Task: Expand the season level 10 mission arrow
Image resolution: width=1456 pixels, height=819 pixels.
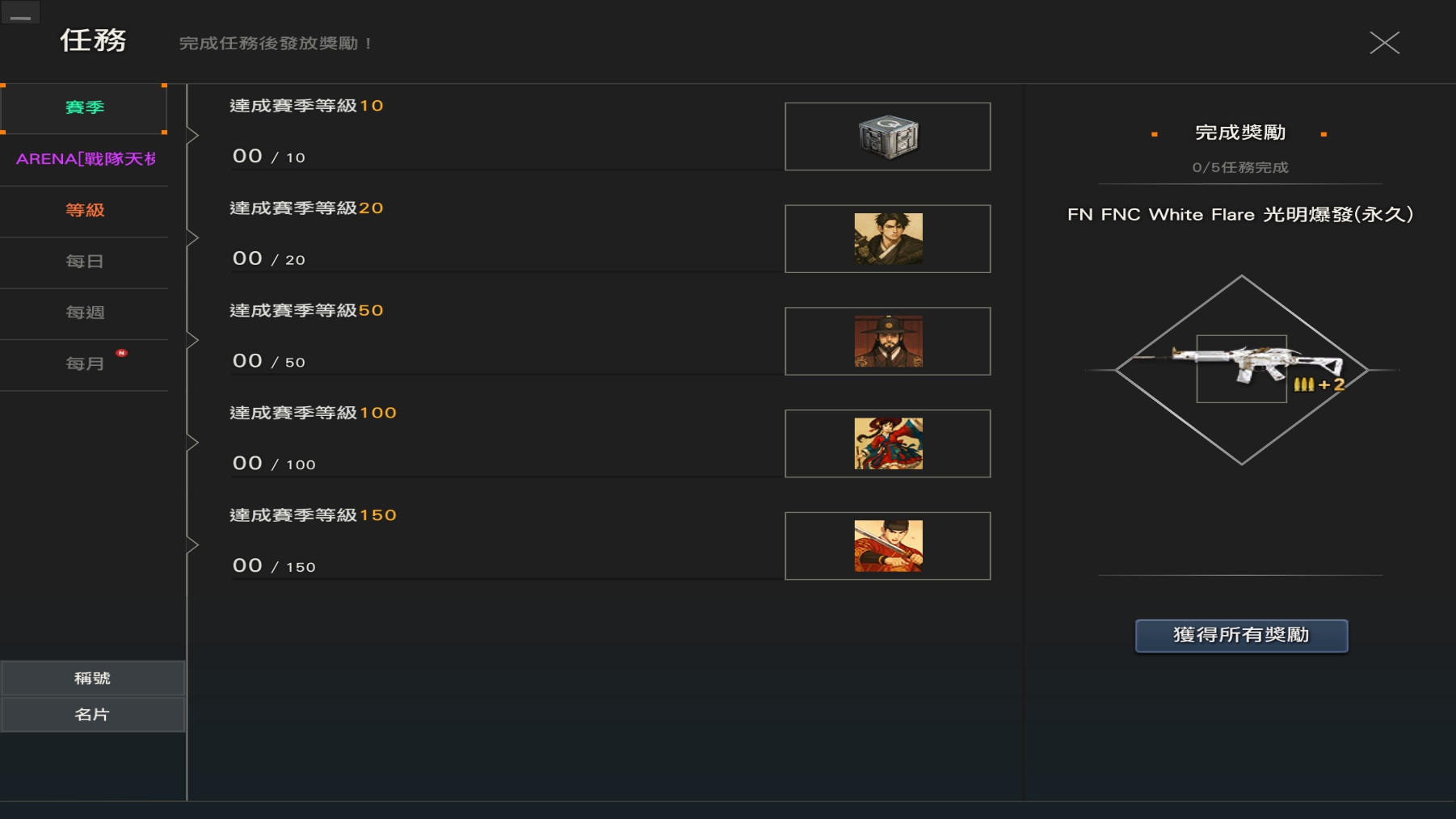Action: tap(192, 136)
